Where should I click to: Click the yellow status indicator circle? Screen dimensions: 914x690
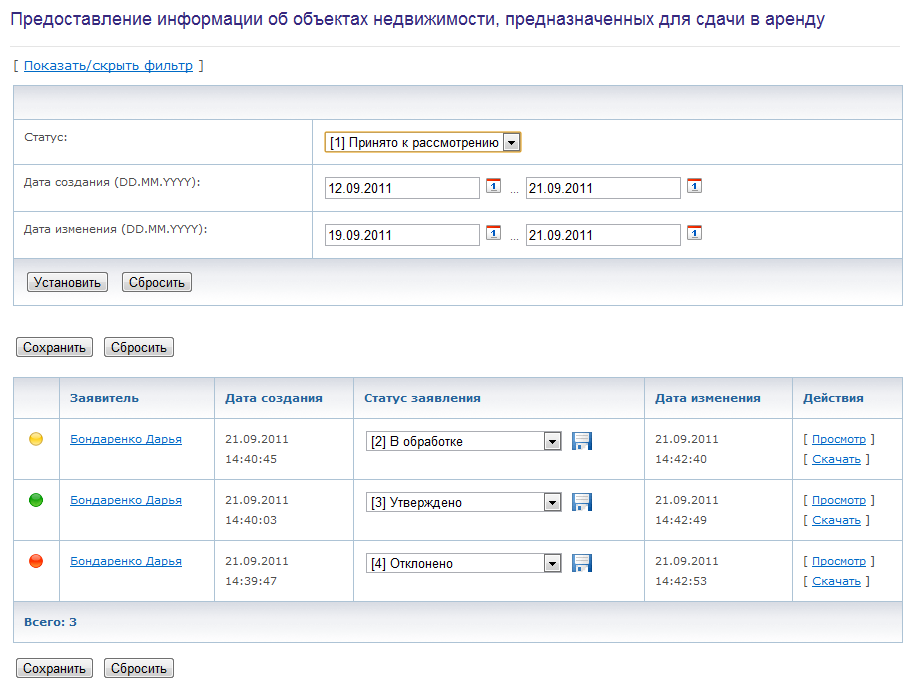(x=36, y=439)
